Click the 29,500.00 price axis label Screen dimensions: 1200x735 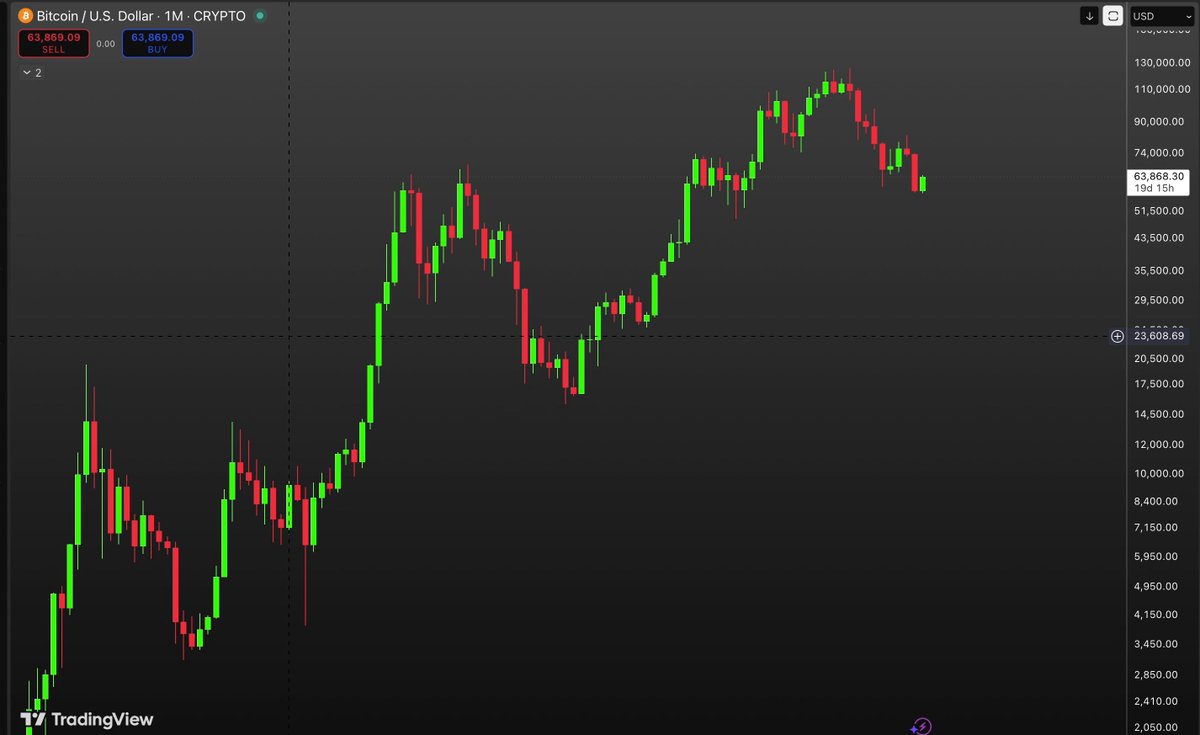pos(1159,300)
